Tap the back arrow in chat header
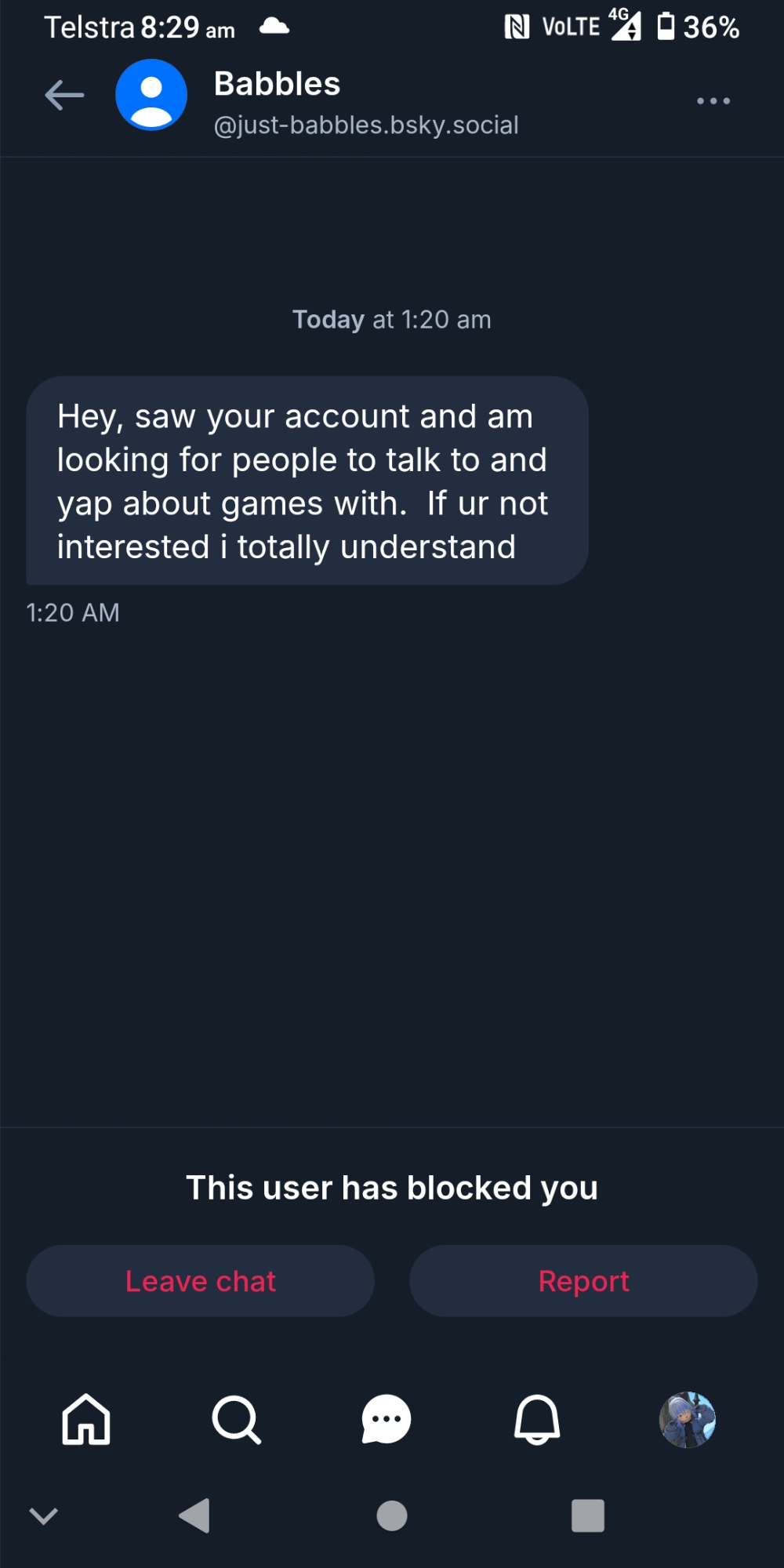This screenshot has height=1568, width=784. pos(64,96)
